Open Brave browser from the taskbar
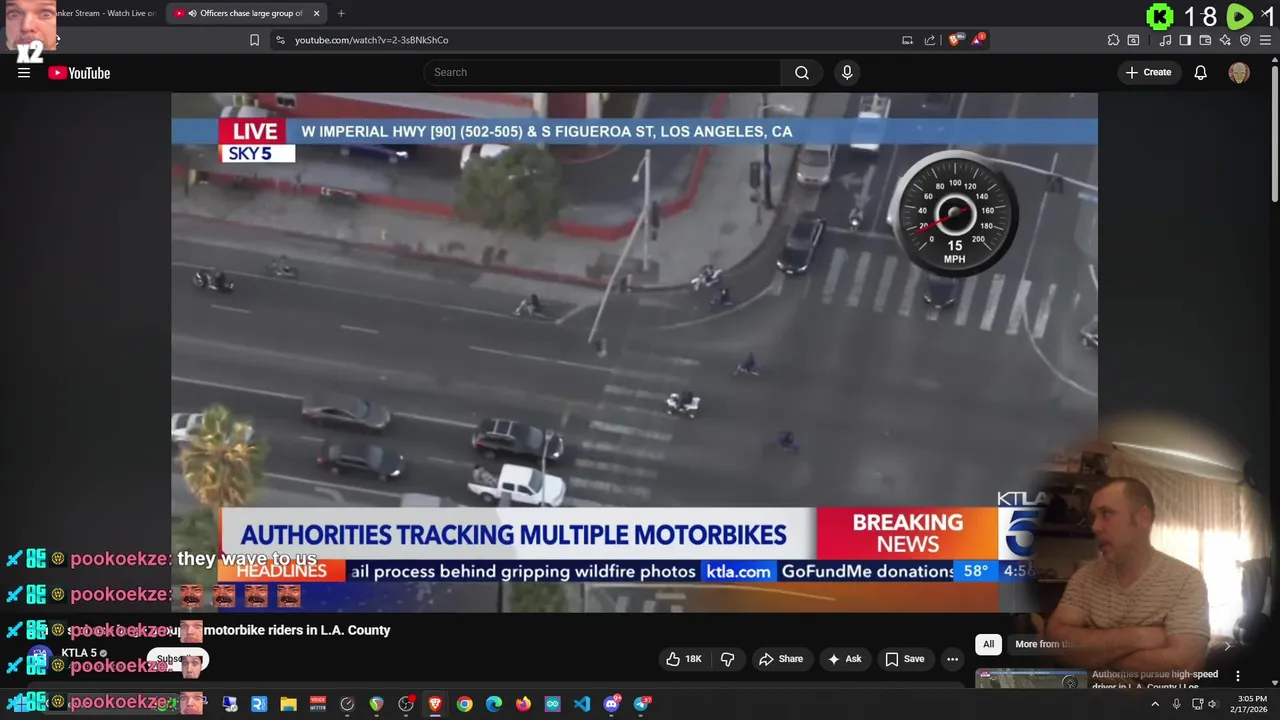 (435, 704)
